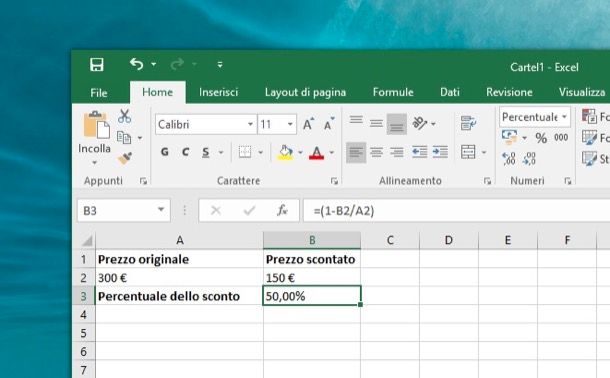Align text right
610x378 pixels.
point(396,152)
